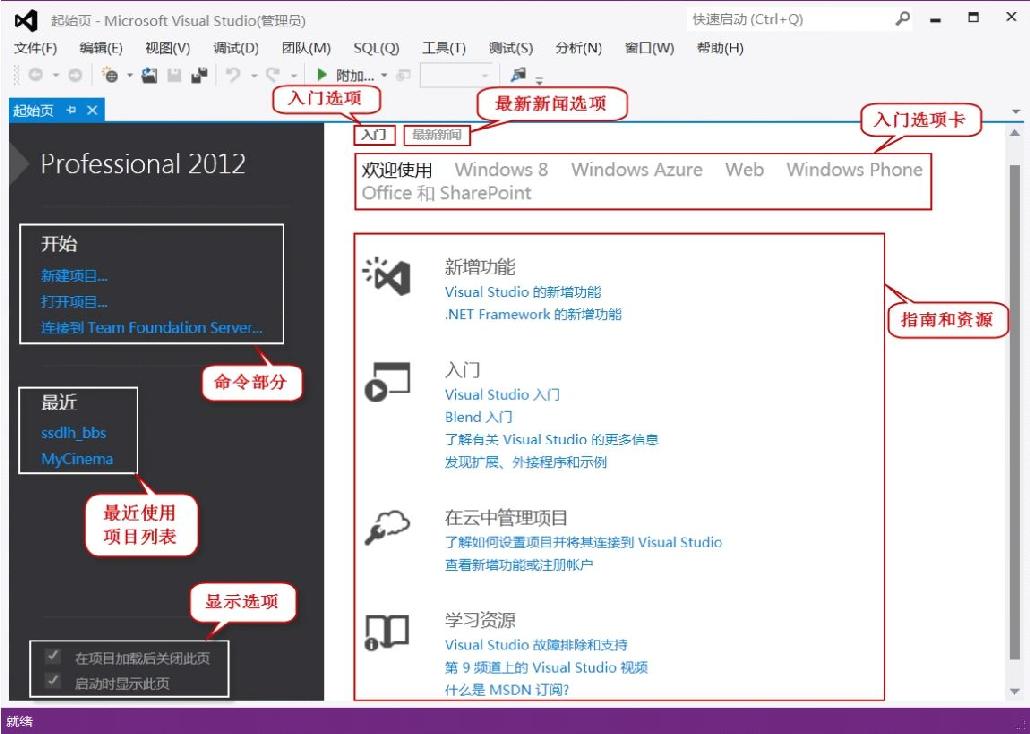The width and height of the screenshot is (1030, 734).
Task: Switch to the Windows Azure tab
Action: 637,170
